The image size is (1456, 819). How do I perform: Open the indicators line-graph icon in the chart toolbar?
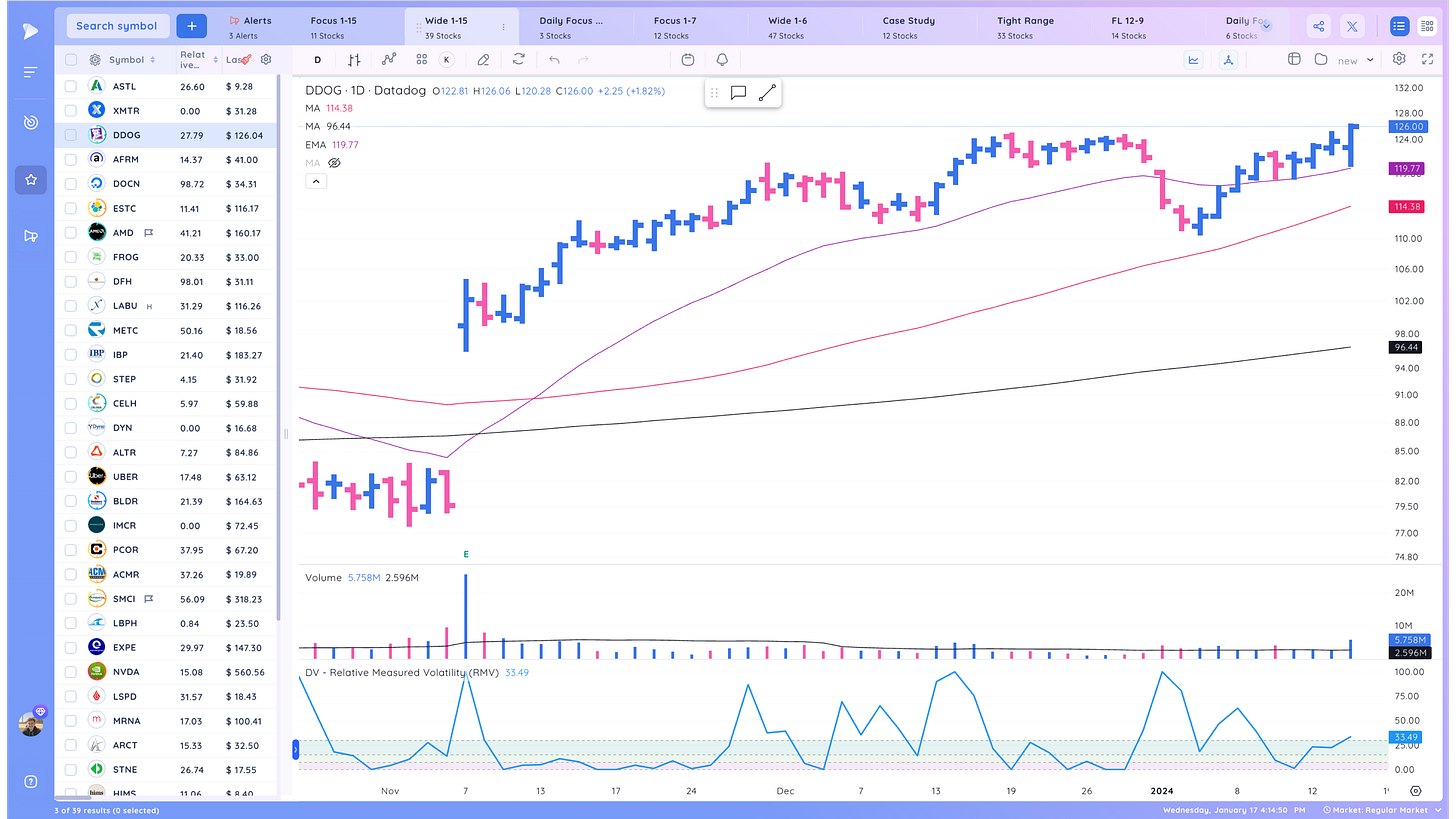388,60
